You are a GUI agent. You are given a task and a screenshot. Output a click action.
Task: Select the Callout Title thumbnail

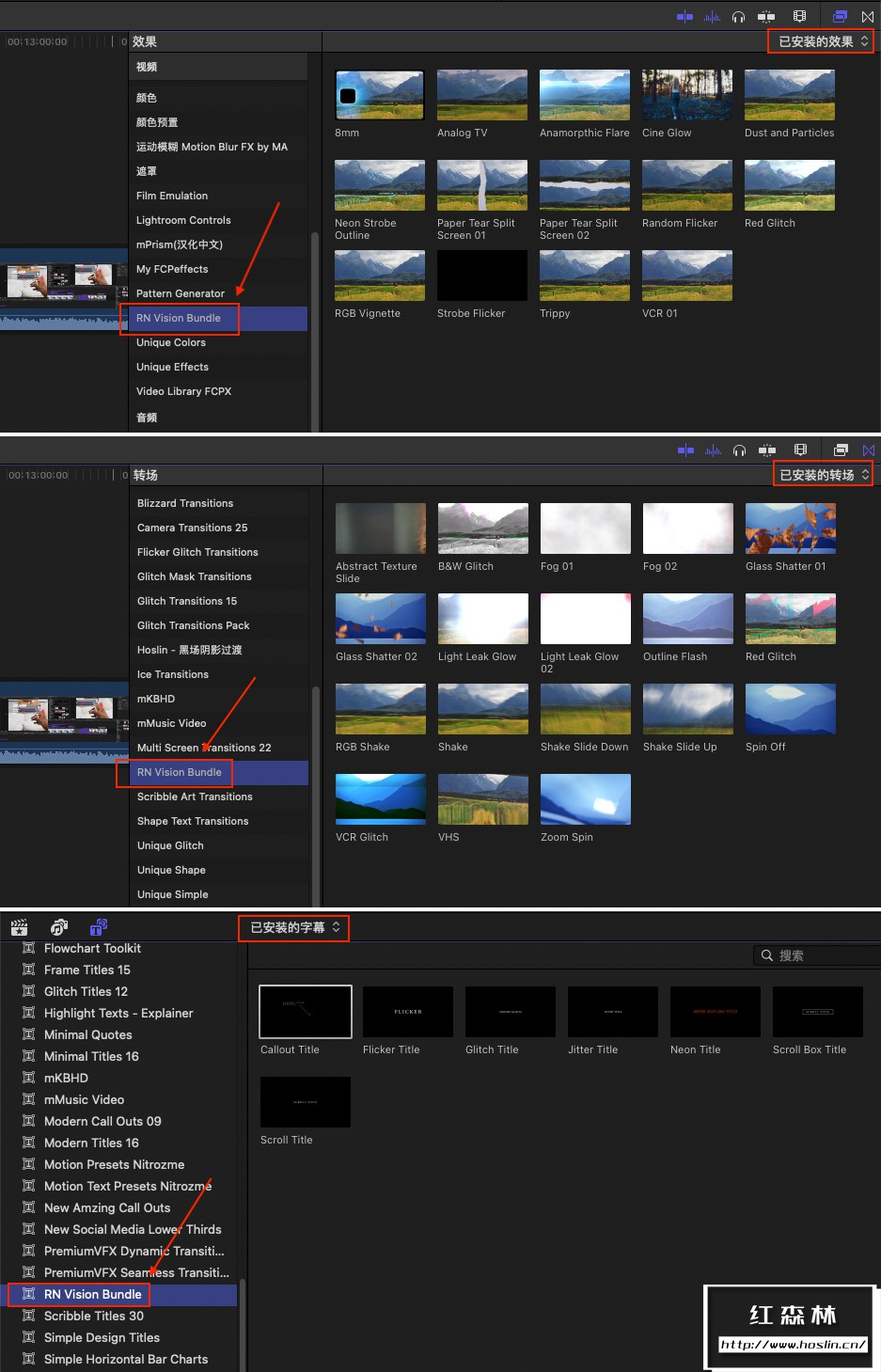pos(306,1012)
